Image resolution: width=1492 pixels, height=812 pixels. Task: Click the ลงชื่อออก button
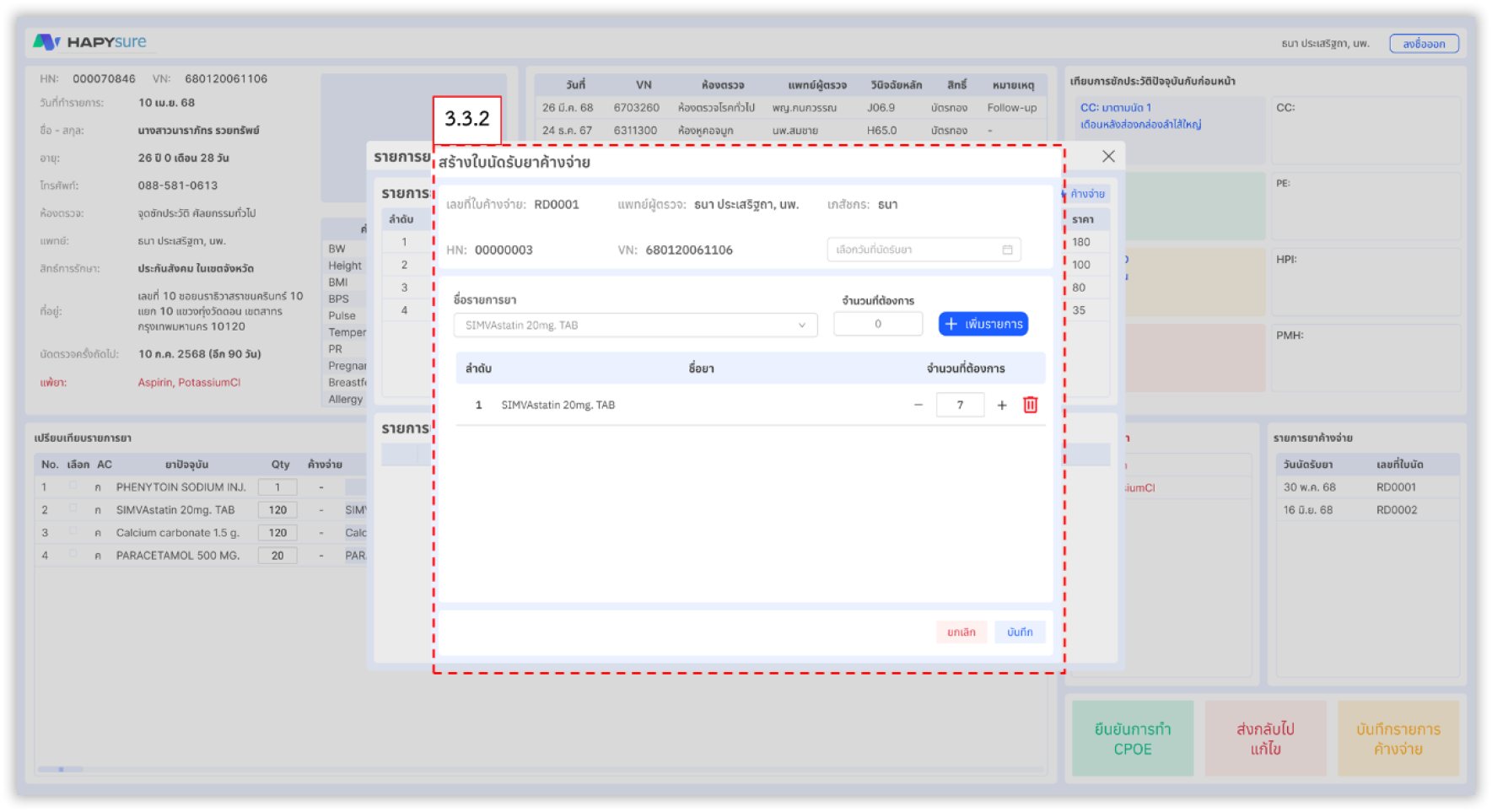click(1424, 44)
